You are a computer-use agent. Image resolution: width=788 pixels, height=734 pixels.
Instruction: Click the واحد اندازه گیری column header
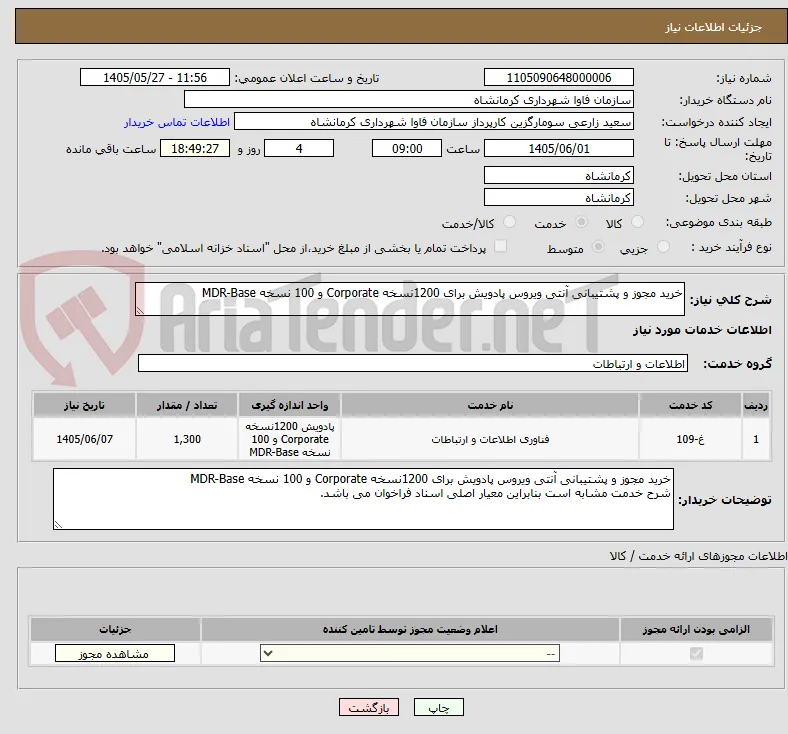pos(289,405)
